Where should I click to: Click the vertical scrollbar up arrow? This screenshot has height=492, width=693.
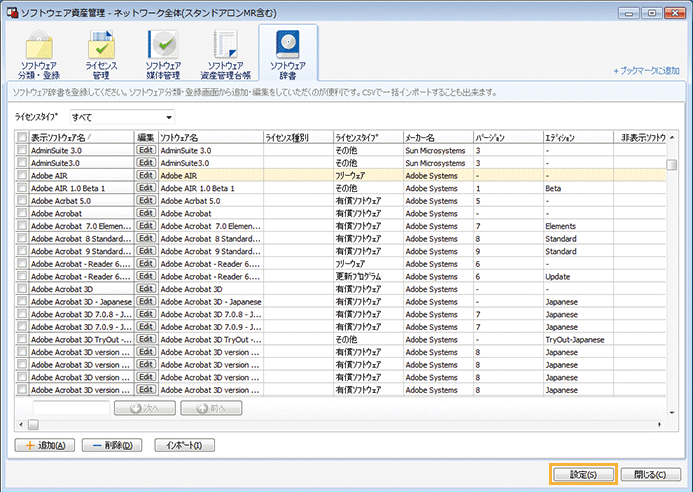(x=672, y=137)
